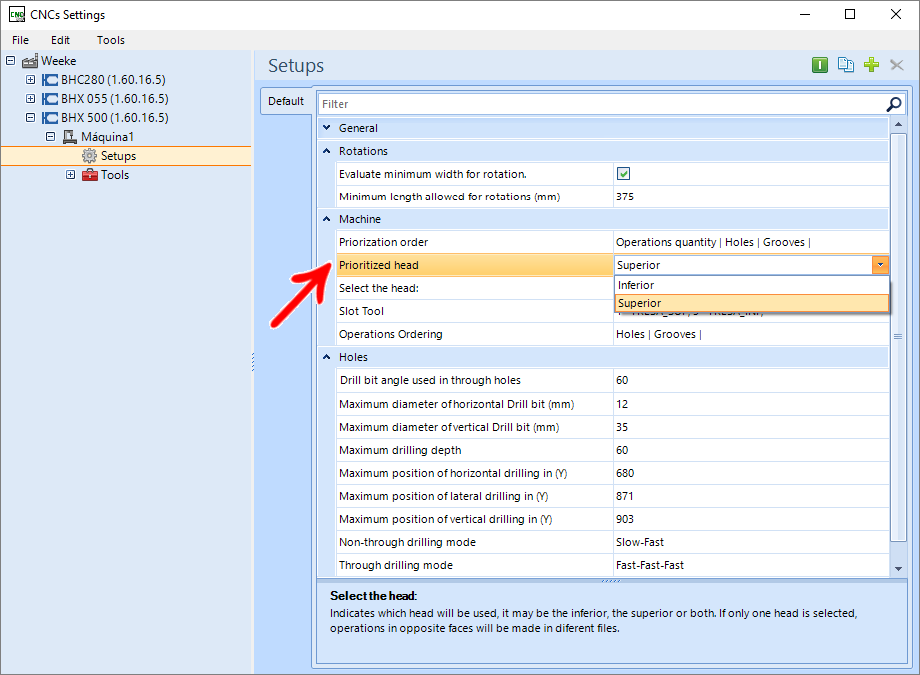Click the Prioritized head row label
The width and height of the screenshot is (920, 675).
pyautogui.click(x=379, y=265)
